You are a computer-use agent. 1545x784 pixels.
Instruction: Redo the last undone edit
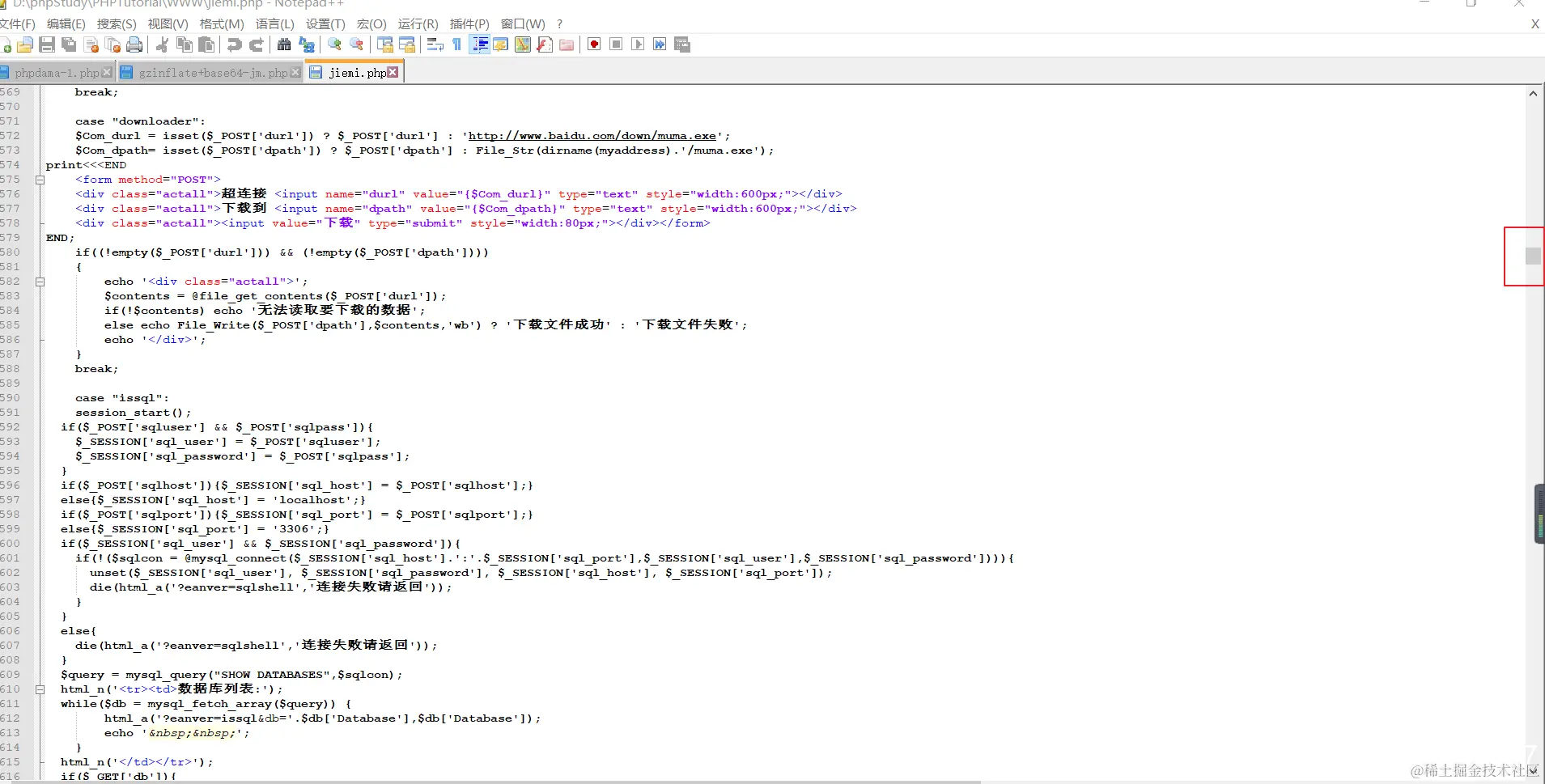click(x=257, y=44)
